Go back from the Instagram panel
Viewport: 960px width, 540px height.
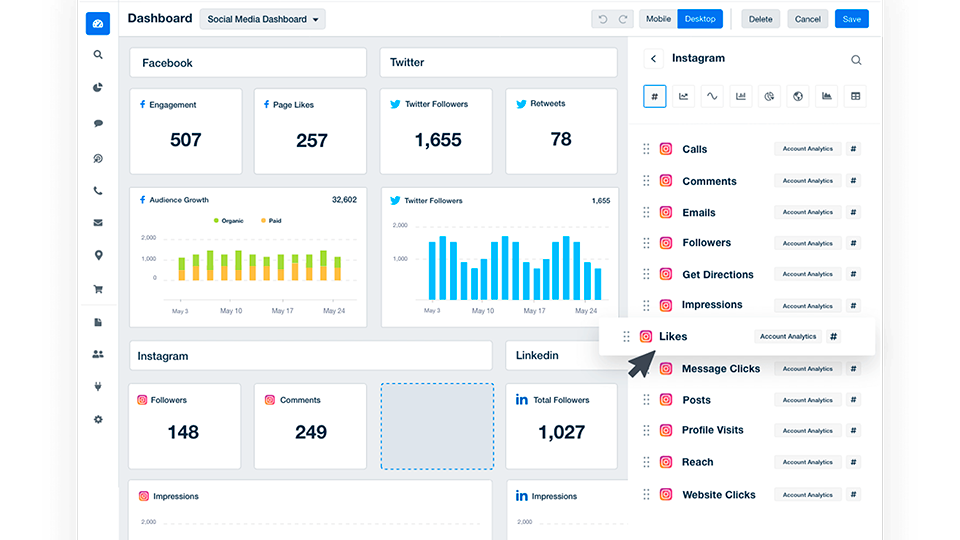pos(654,59)
